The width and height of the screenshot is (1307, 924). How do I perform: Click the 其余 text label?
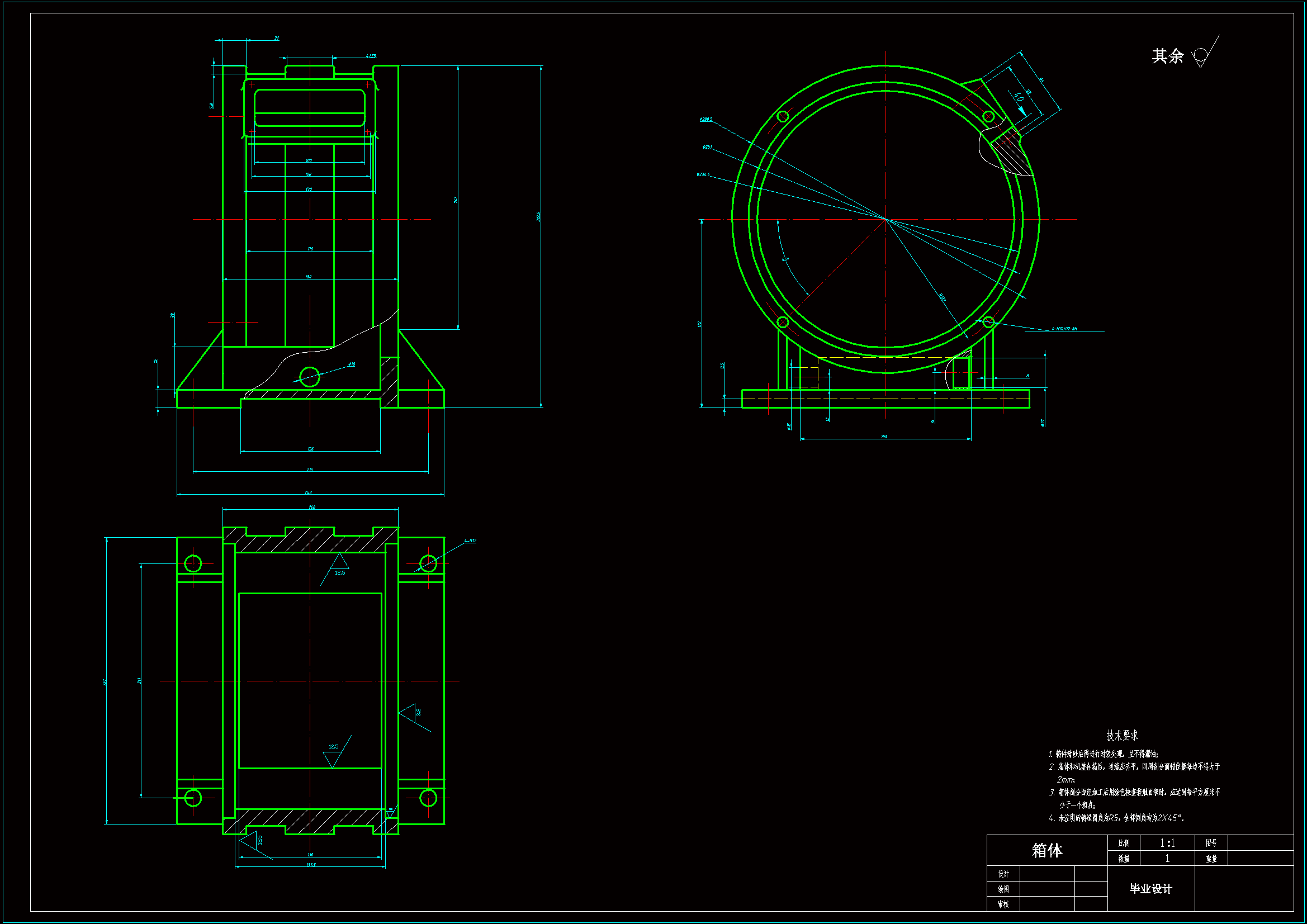tap(1168, 56)
